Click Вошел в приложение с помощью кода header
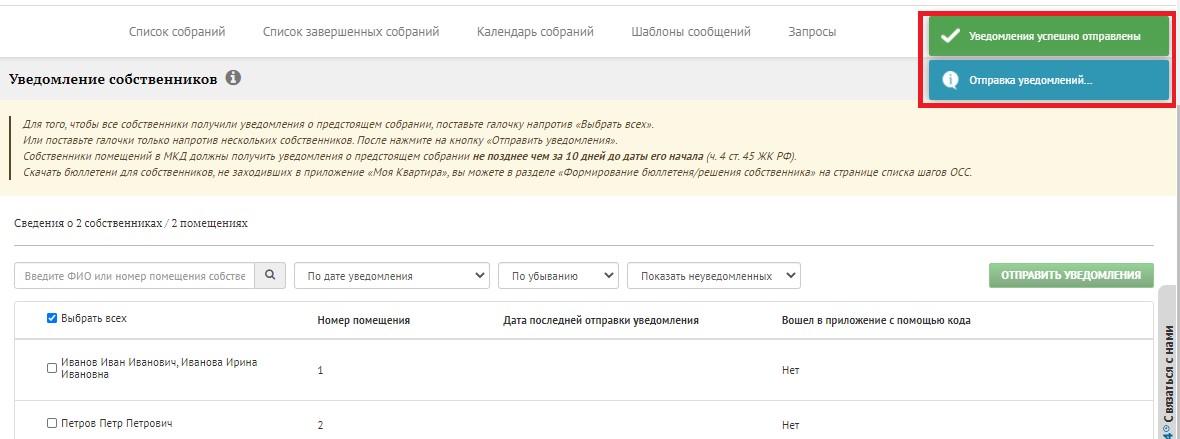The image size is (1180, 439). tap(876, 320)
